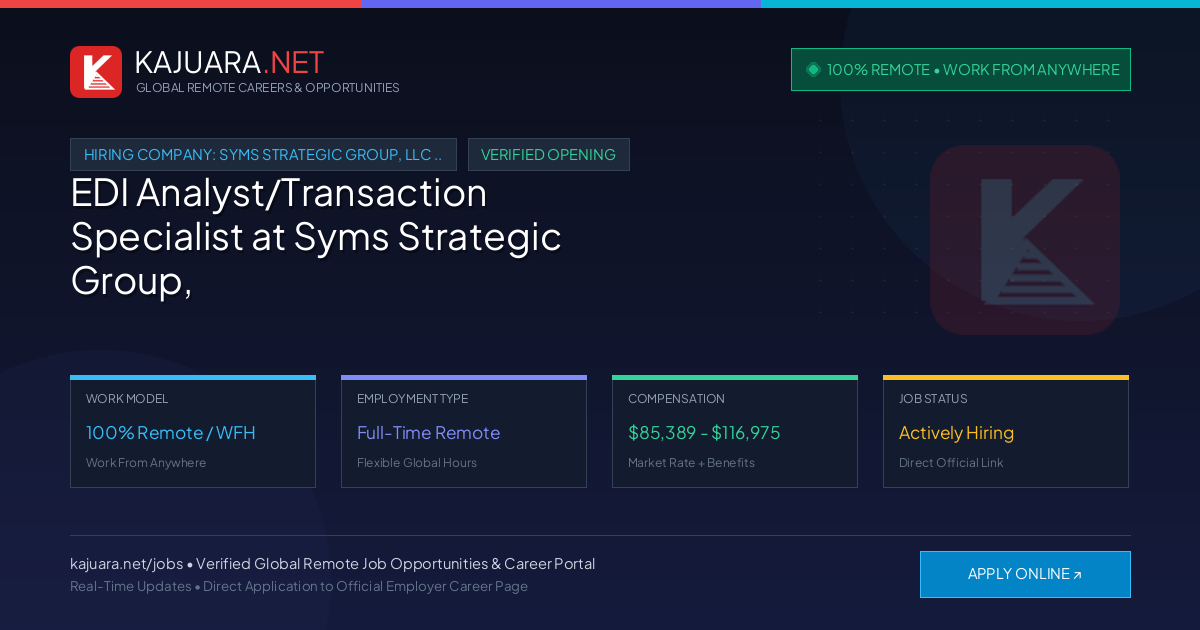Screen dimensions: 1200x630
Task: Click the Real-Time Updates footer line
Action: click(299, 586)
